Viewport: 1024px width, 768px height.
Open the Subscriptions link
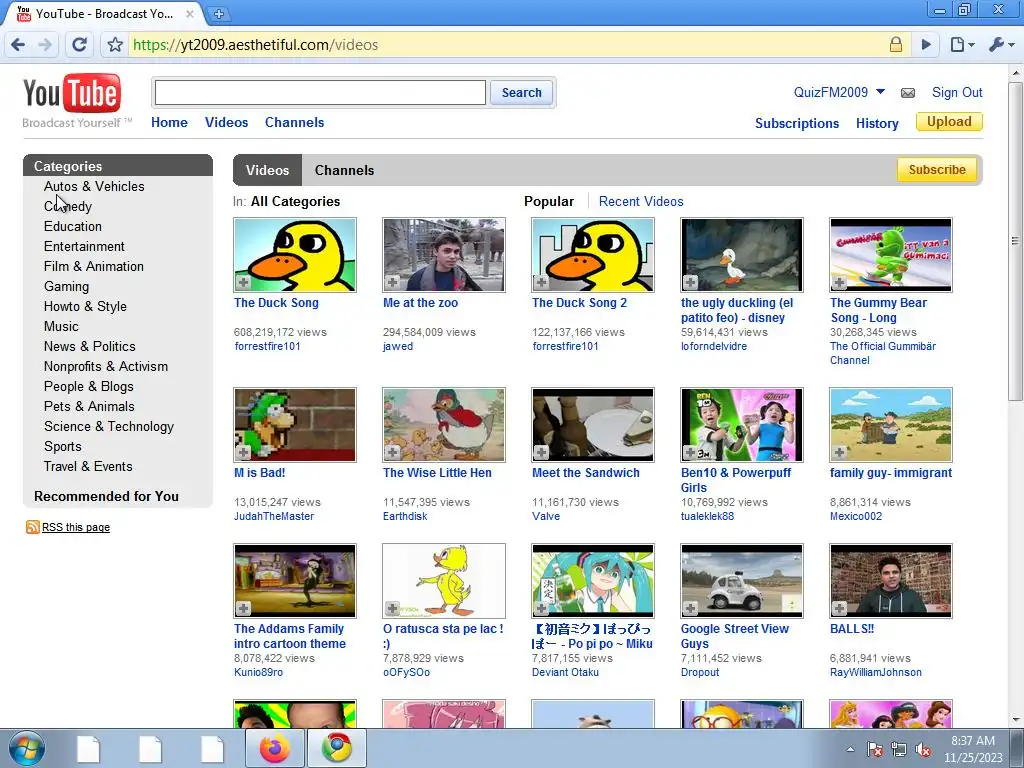(797, 123)
